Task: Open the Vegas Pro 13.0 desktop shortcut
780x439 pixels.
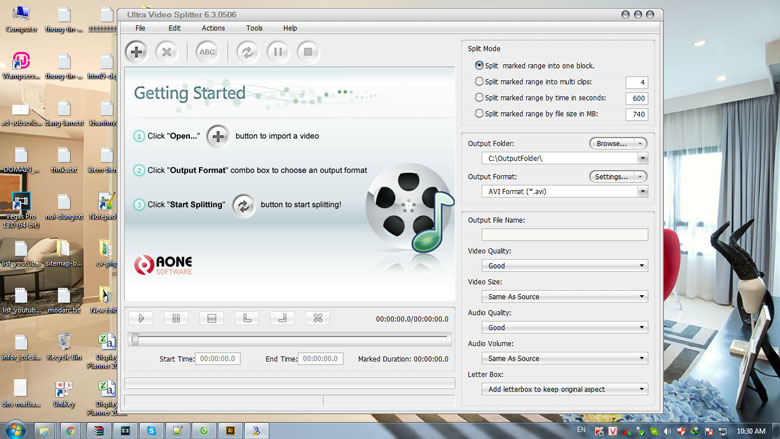Action: pos(20,210)
